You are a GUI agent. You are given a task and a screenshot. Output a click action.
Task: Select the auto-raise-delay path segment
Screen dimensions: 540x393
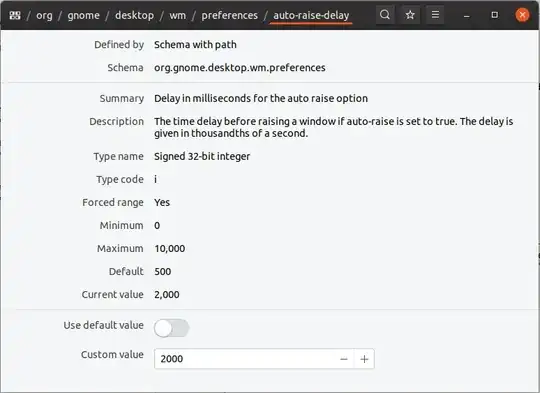(x=311, y=16)
